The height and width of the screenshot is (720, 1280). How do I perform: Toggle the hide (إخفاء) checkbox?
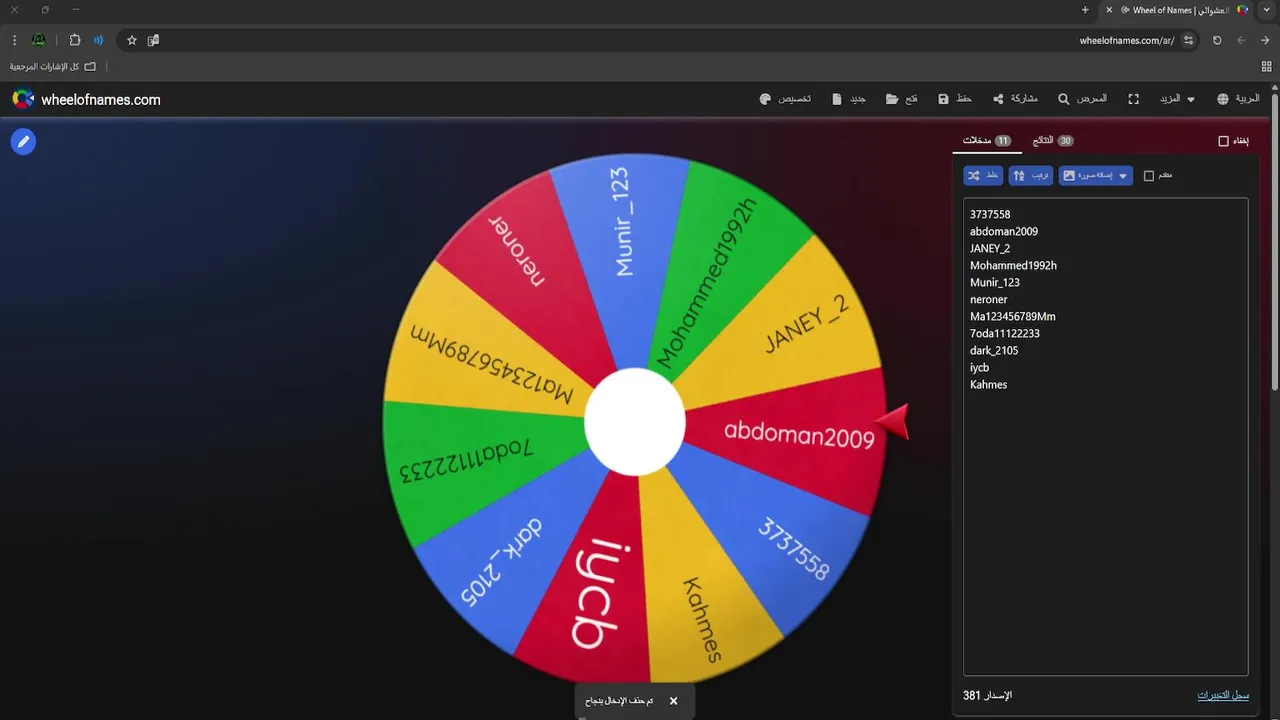point(1223,141)
